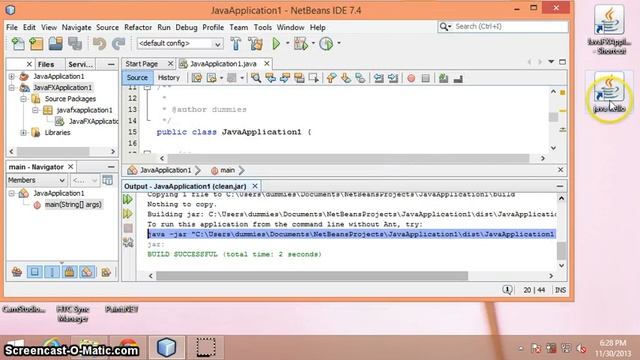Click the Output panel horizontal scrollbar
Image resolution: width=640 pixels, height=360 pixels.
[312, 276]
